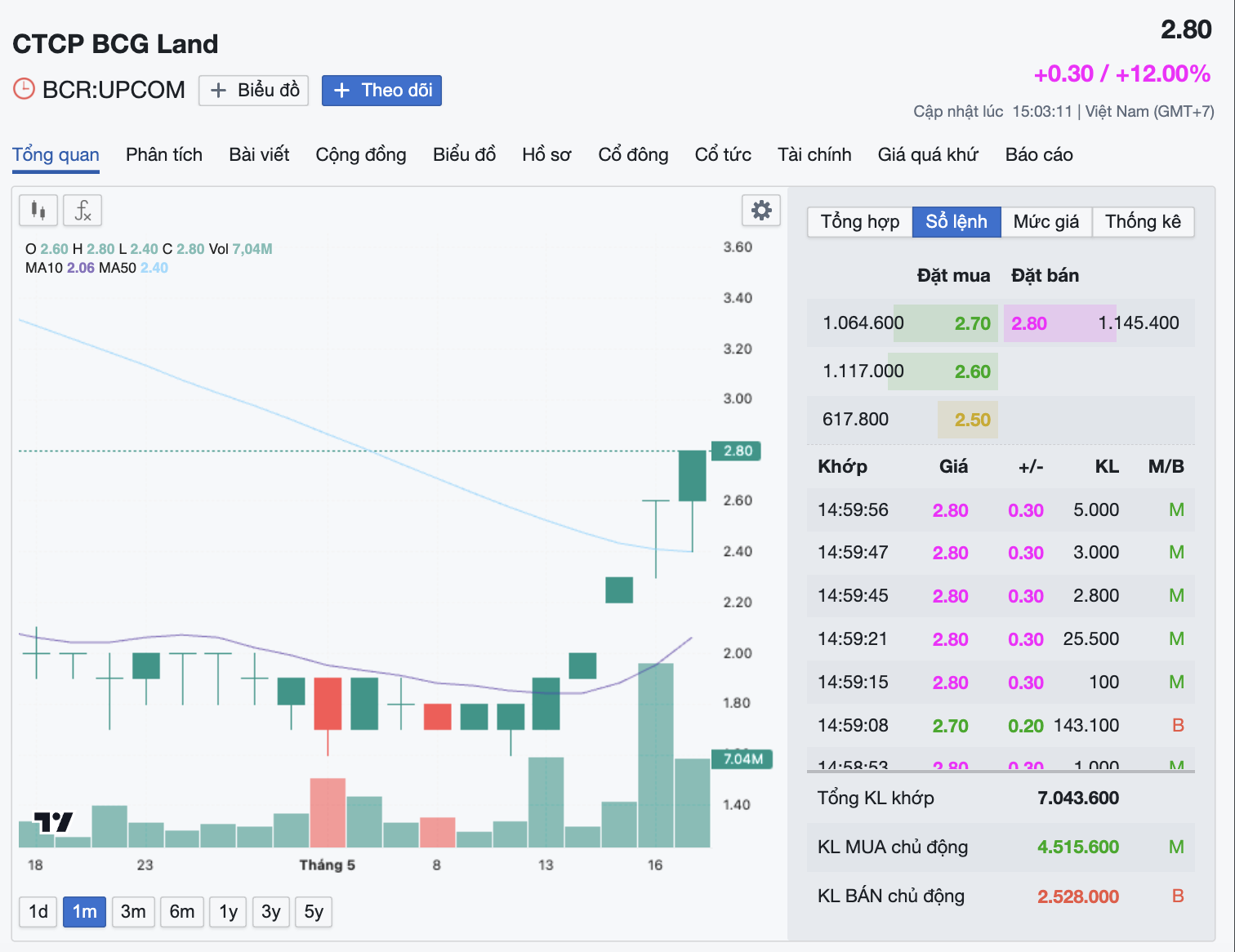This screenshot has height=952, width=1235.
Task: Click the KL column header
Action: click(x=1107, y=467)
